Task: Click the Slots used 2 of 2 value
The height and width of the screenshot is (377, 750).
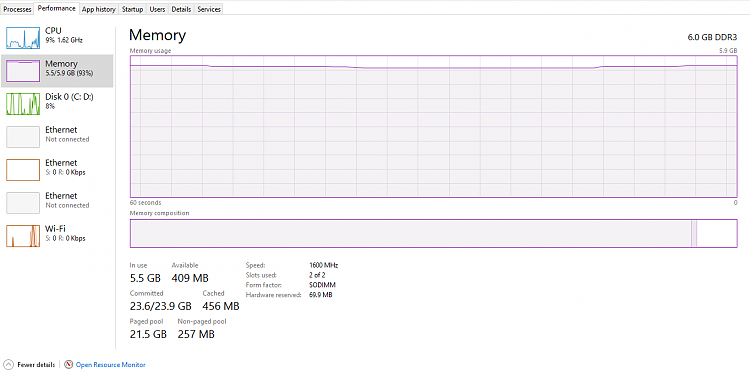Action: point(317,275)
